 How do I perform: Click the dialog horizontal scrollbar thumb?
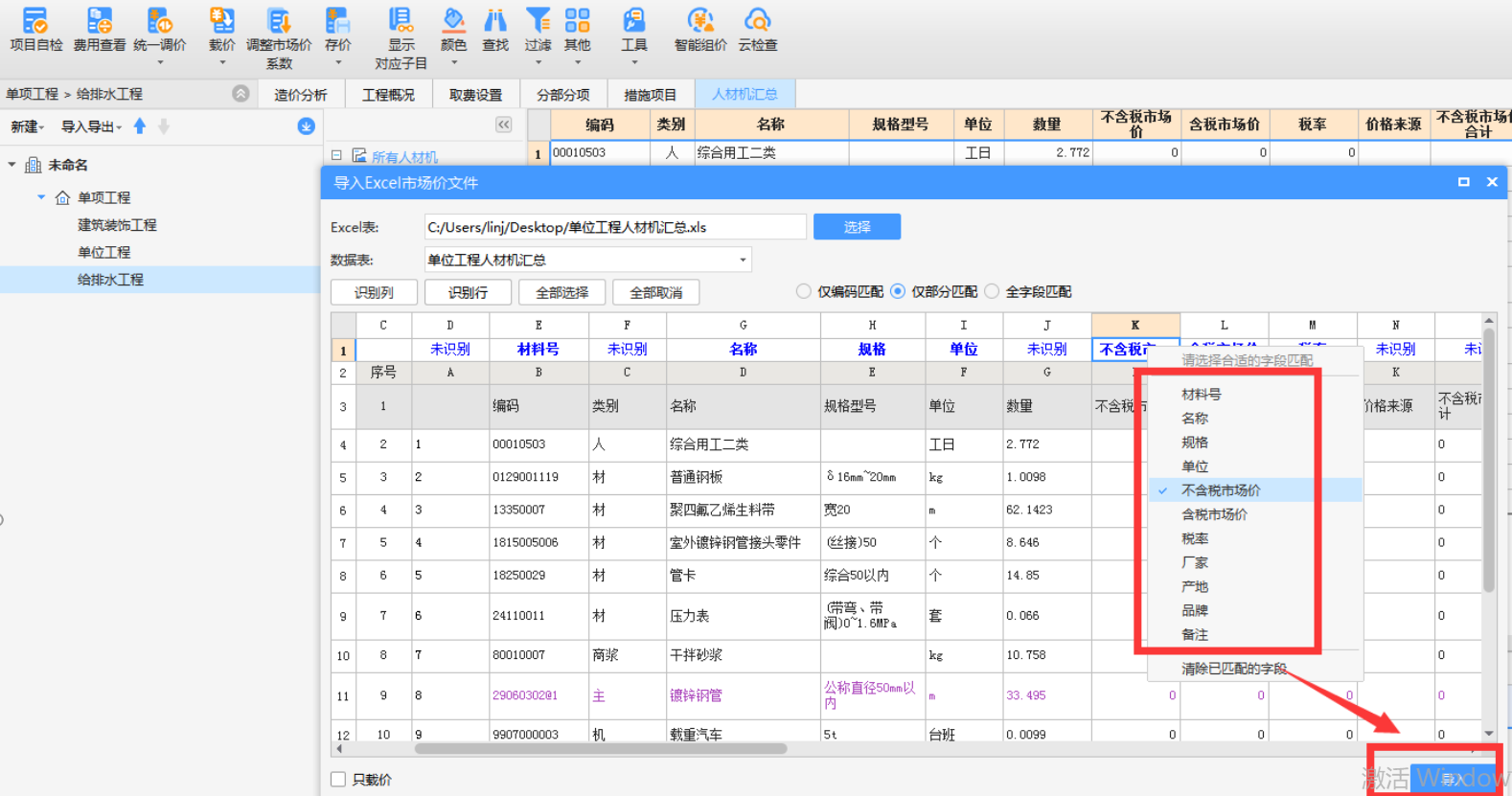601,749
